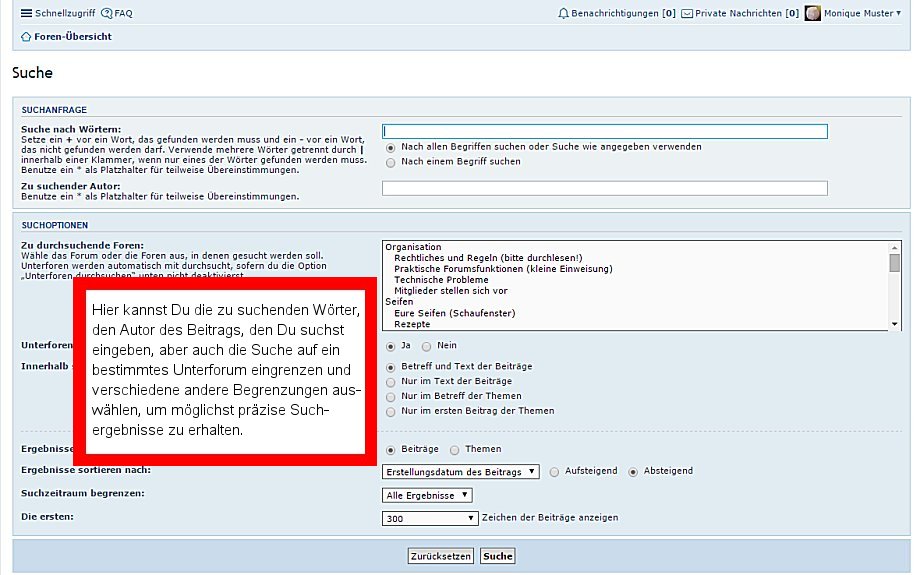Click the 'Zu suchender Autor' text field
The image size is (920, 575).
click(x=604, y=188)
